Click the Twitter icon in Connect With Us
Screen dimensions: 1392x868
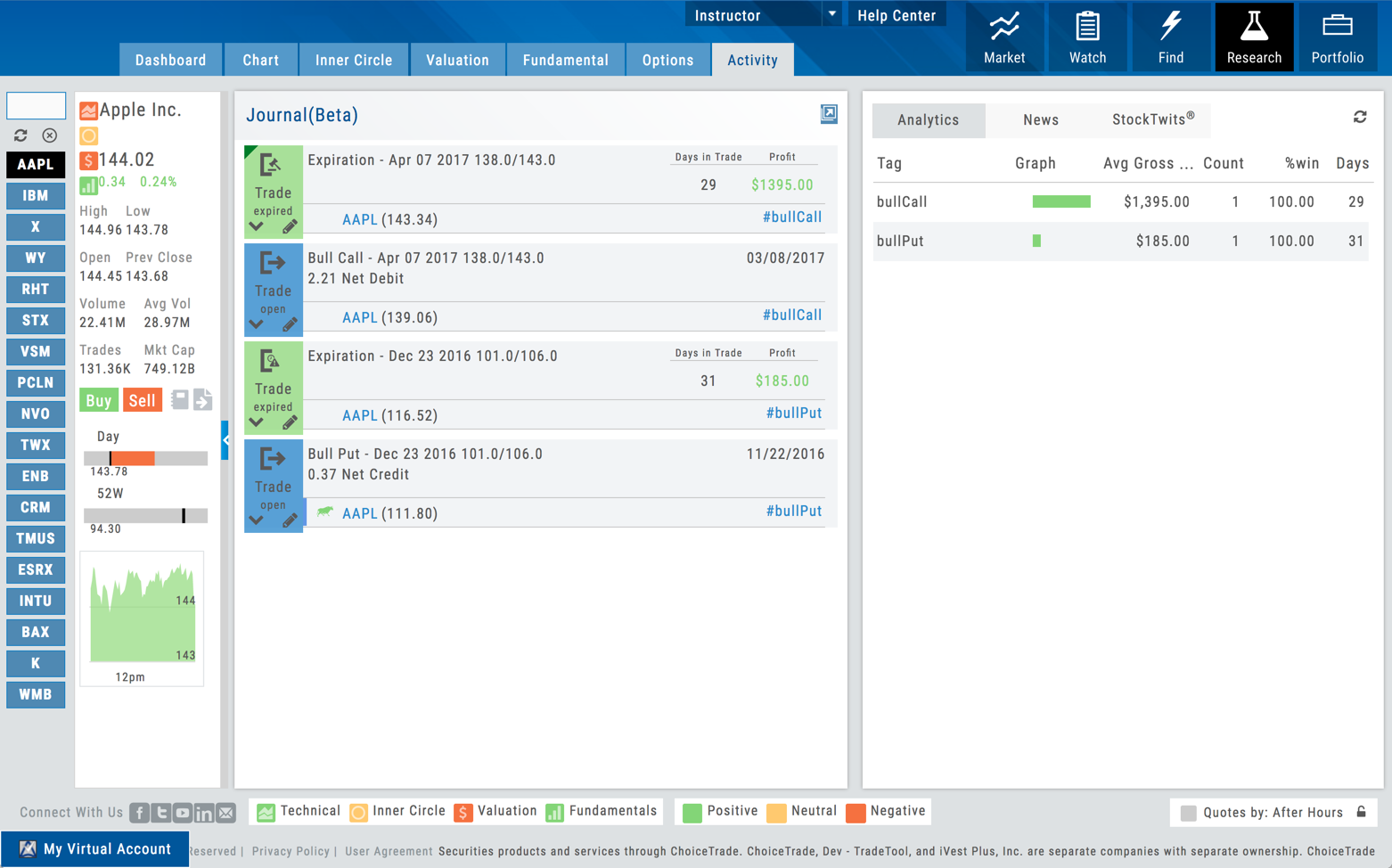coord(161,813)
